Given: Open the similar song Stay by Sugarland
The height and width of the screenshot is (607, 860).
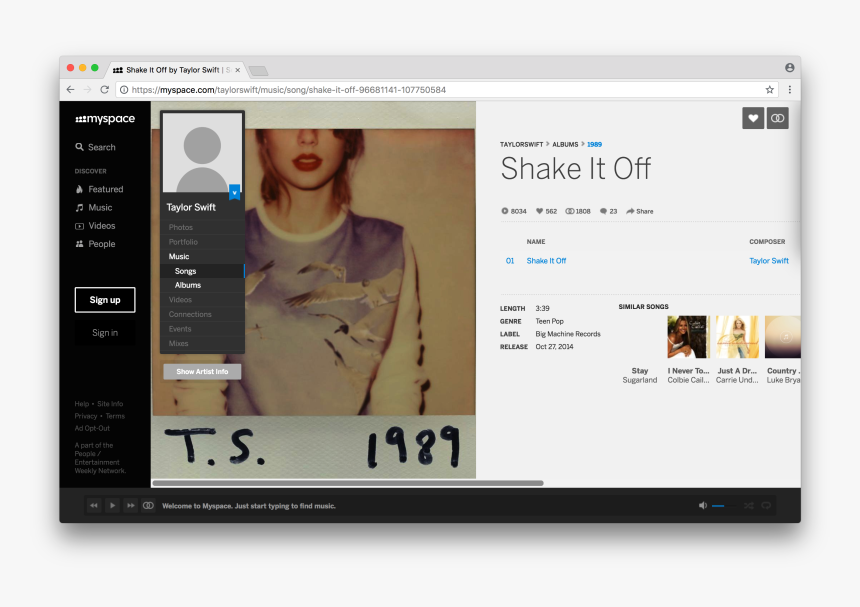Looking at the screenshot, I should tap(640, 375).
